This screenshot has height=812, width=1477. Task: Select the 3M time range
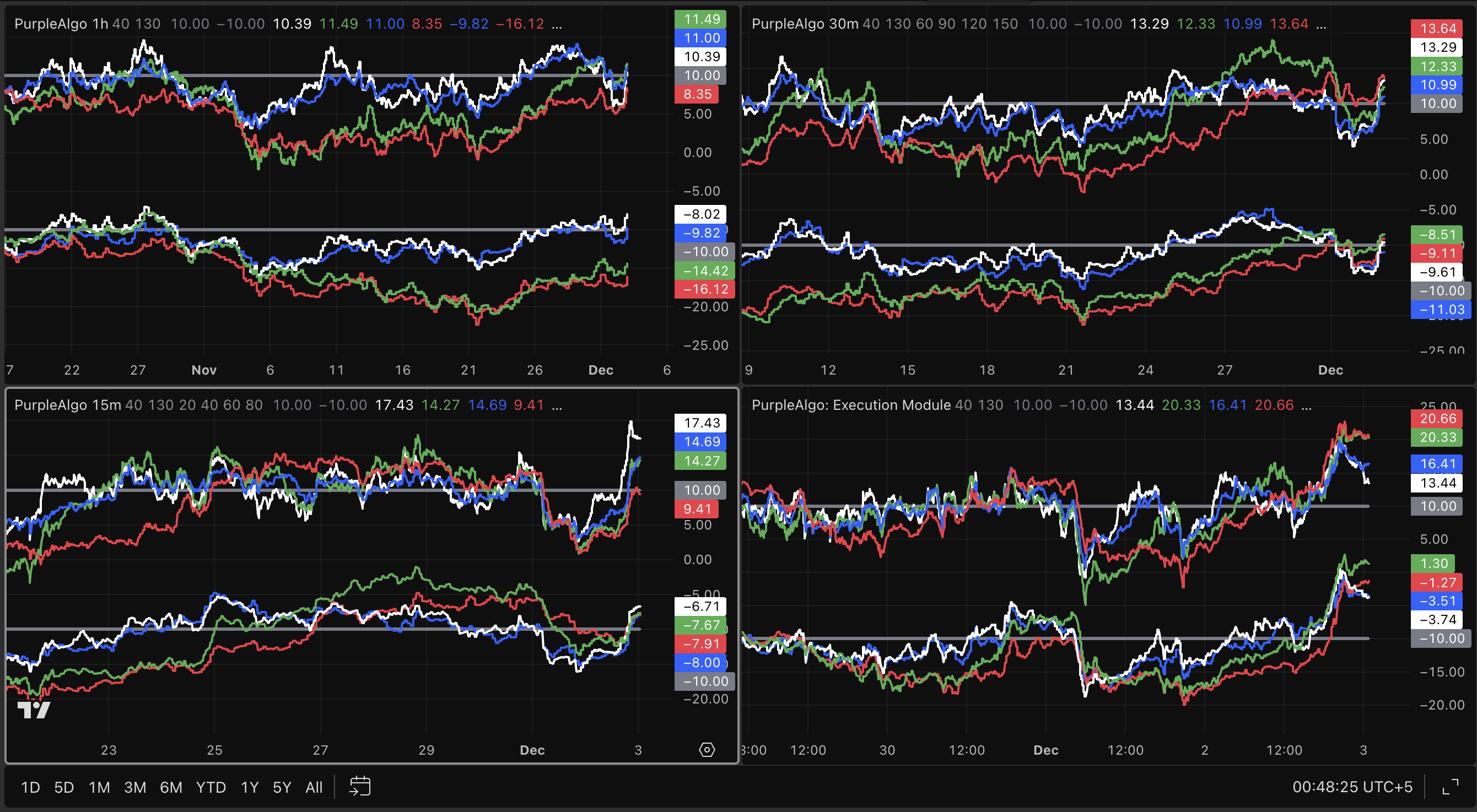(x=134, y=787)
